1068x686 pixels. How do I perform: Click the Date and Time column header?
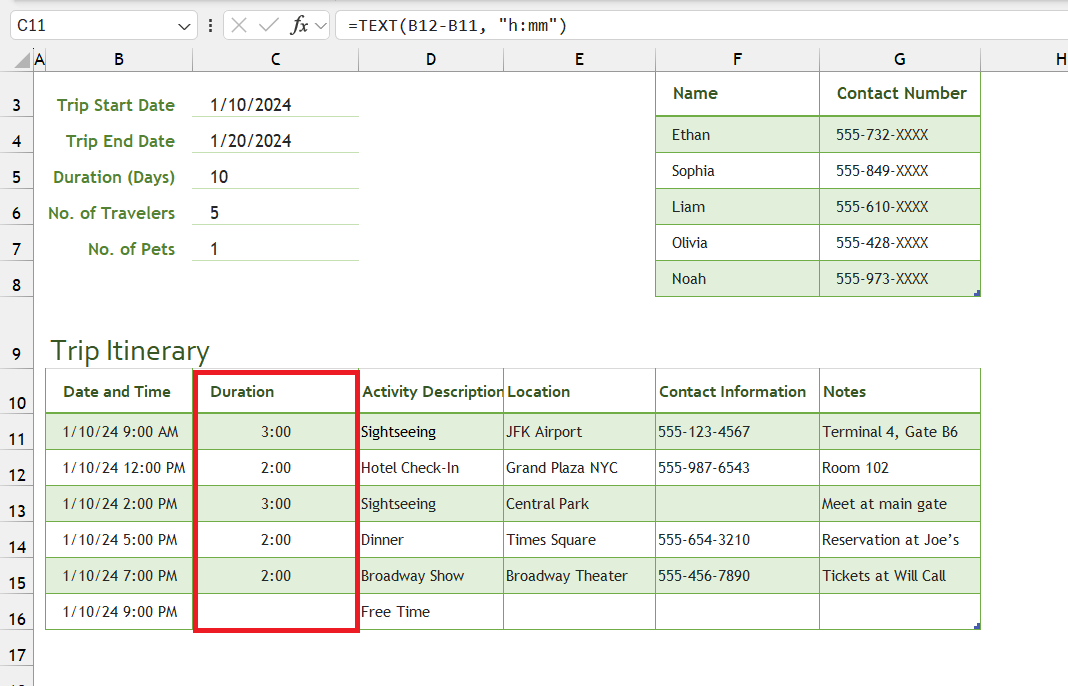119,392
